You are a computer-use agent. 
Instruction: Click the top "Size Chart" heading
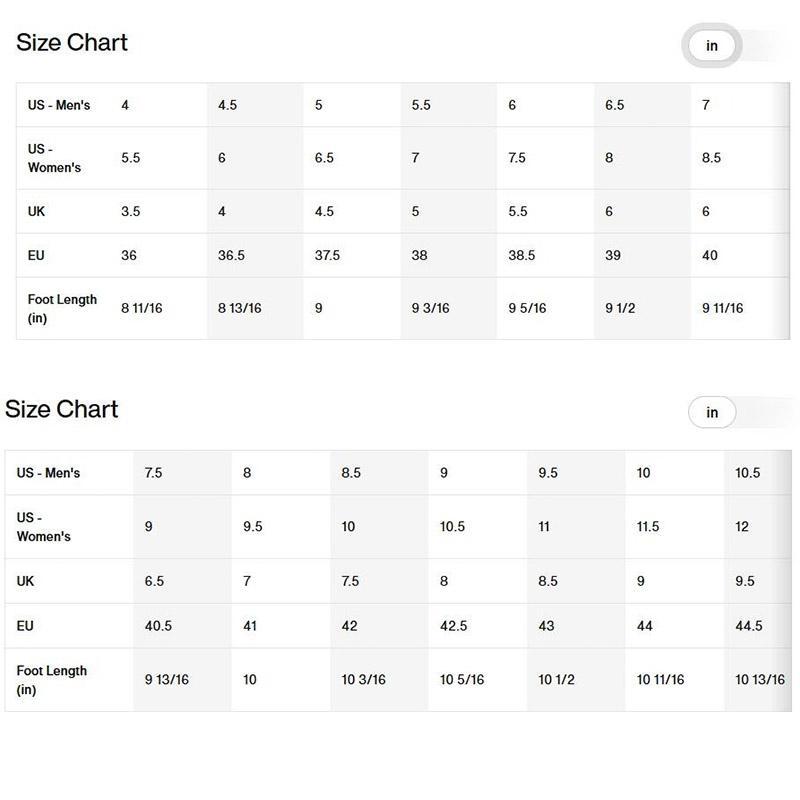pyautogui.click(x=72, y=42)
